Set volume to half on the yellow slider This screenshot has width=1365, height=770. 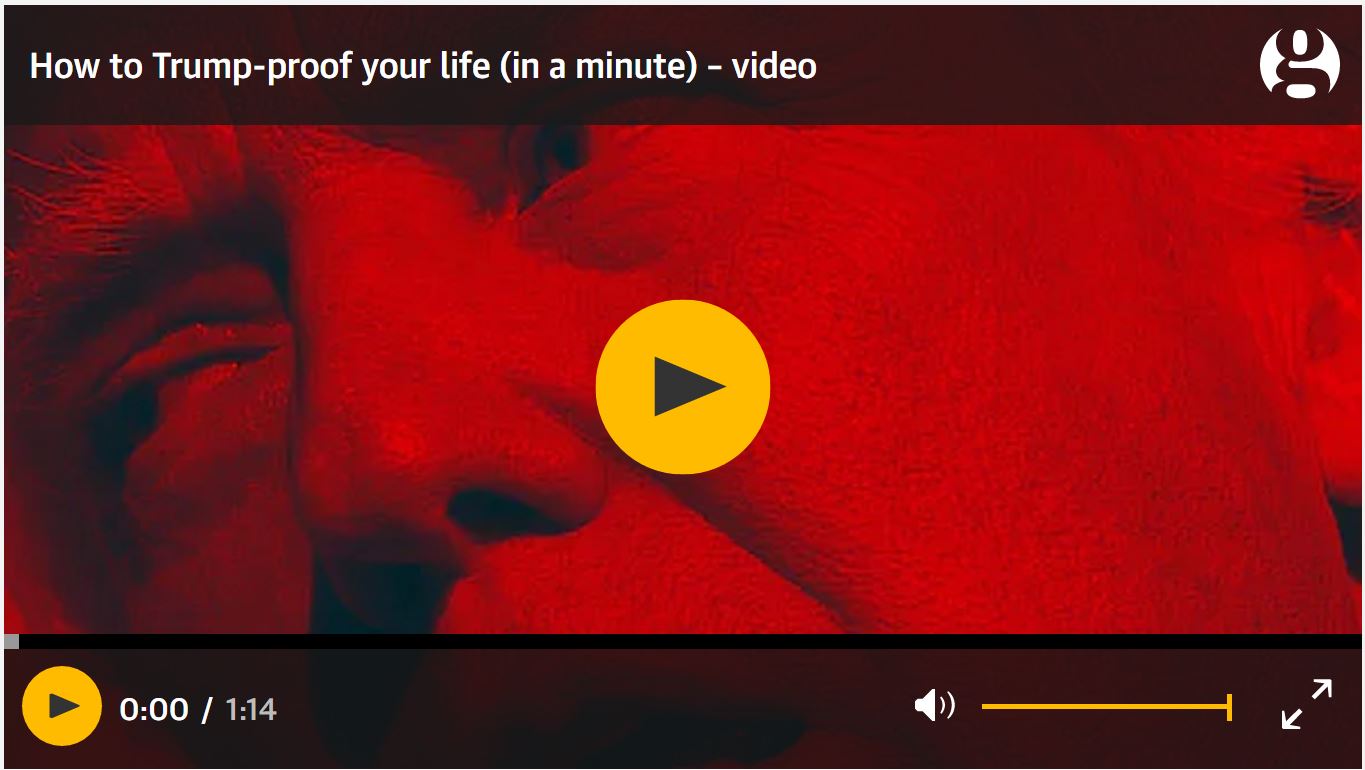[x=1106, y=706]
